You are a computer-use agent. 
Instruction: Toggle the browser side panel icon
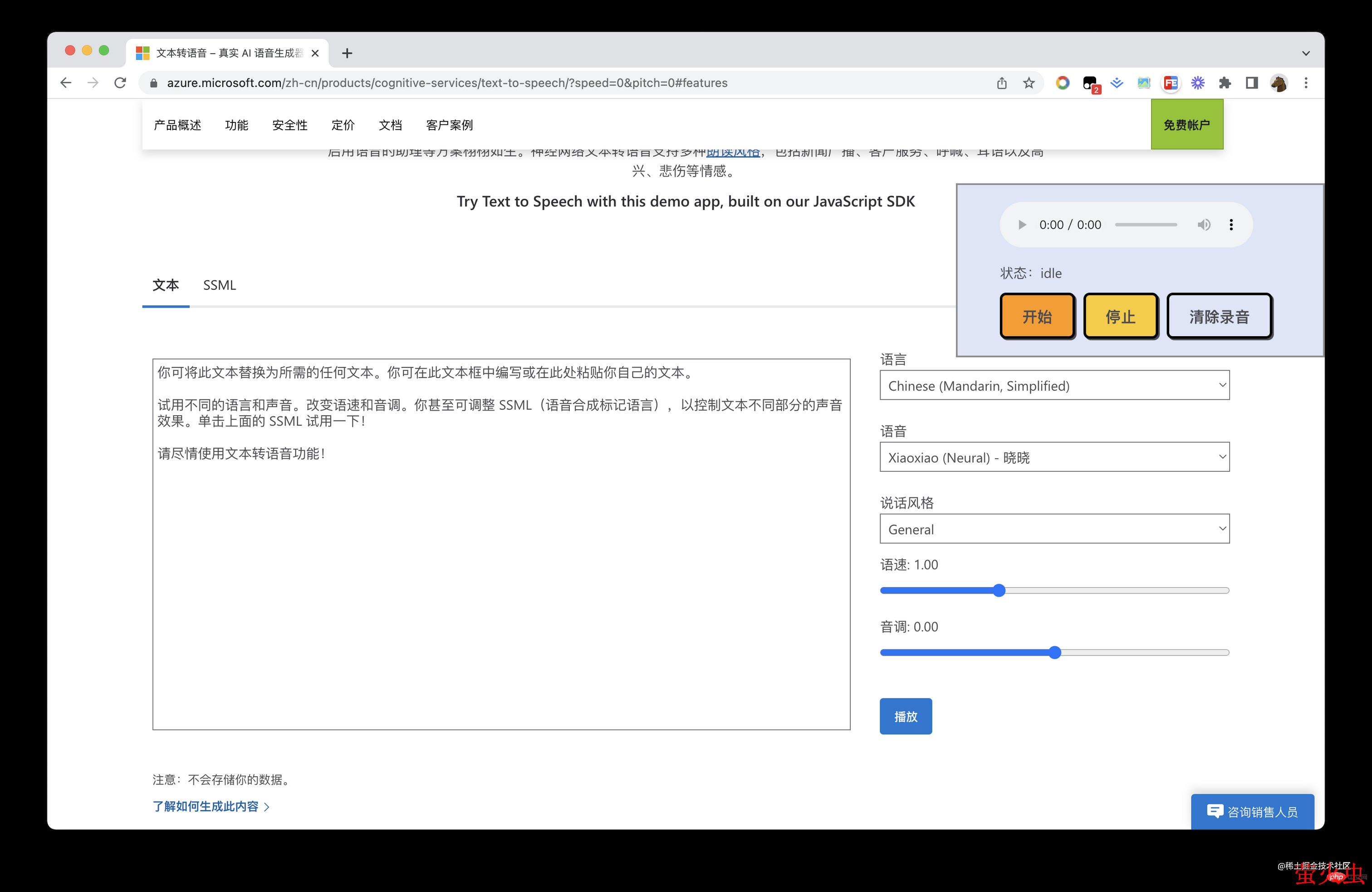click(x=1251, y=83)
